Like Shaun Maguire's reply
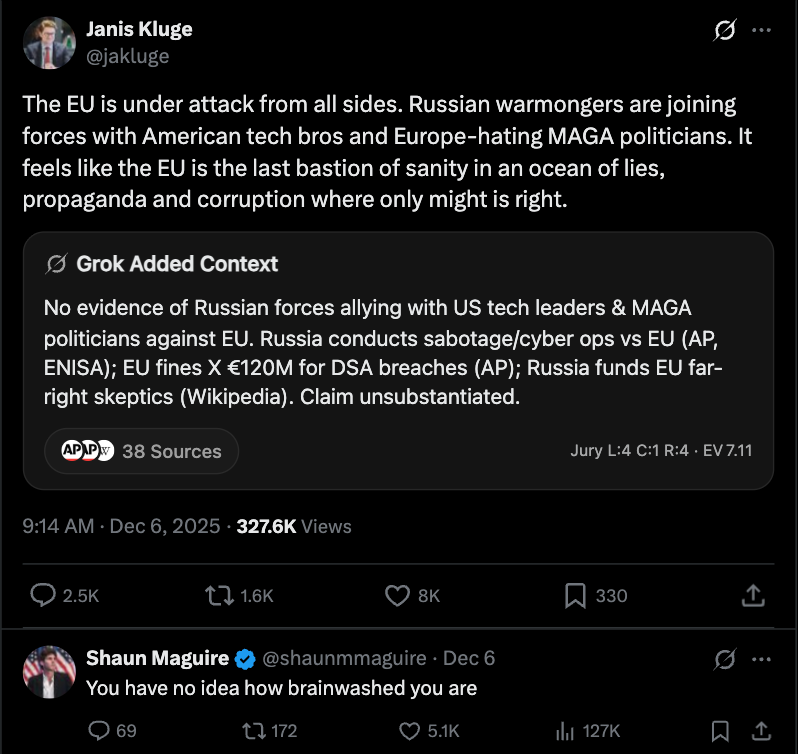 (409, 731)
